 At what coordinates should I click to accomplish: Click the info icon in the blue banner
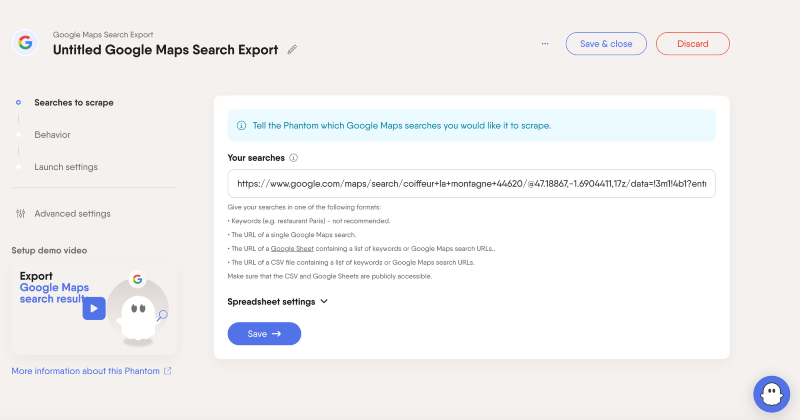click(241, 126)
